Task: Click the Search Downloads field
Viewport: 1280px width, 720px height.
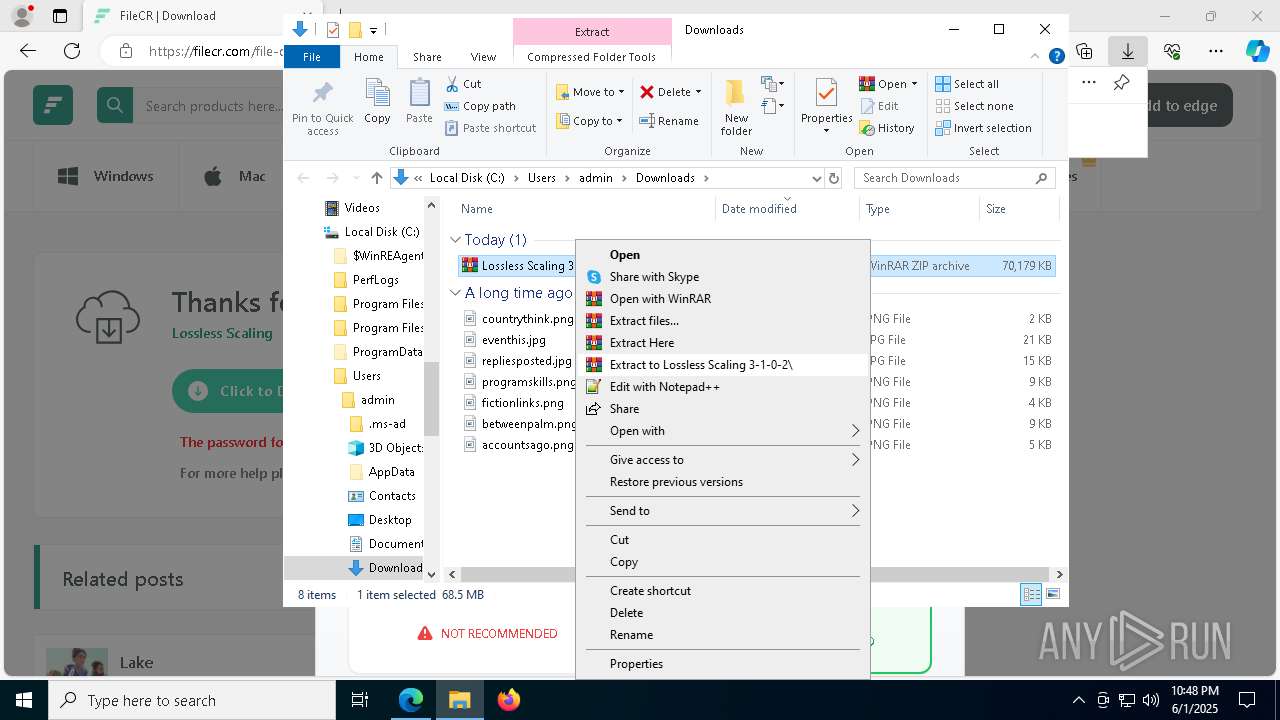Action: (954, 178)
